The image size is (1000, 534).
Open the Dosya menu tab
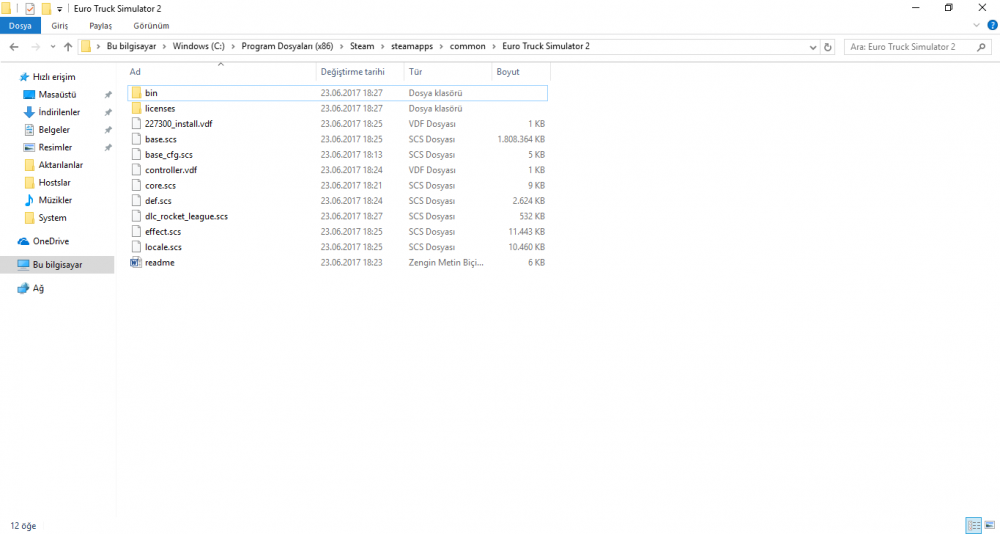tap(20, 25)
